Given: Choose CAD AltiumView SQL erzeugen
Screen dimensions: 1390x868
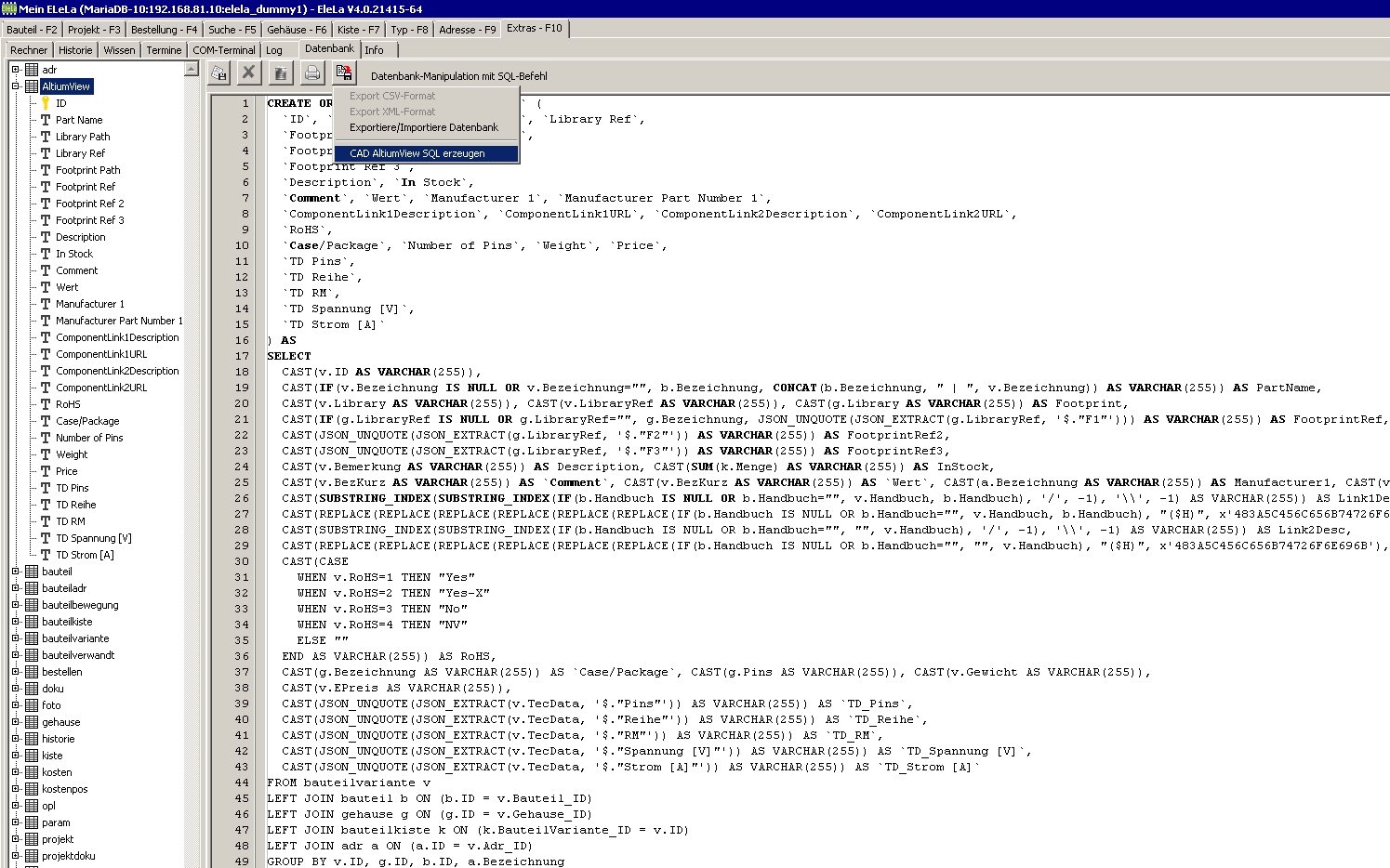Looking at the screenshot, I should point(417,153).
